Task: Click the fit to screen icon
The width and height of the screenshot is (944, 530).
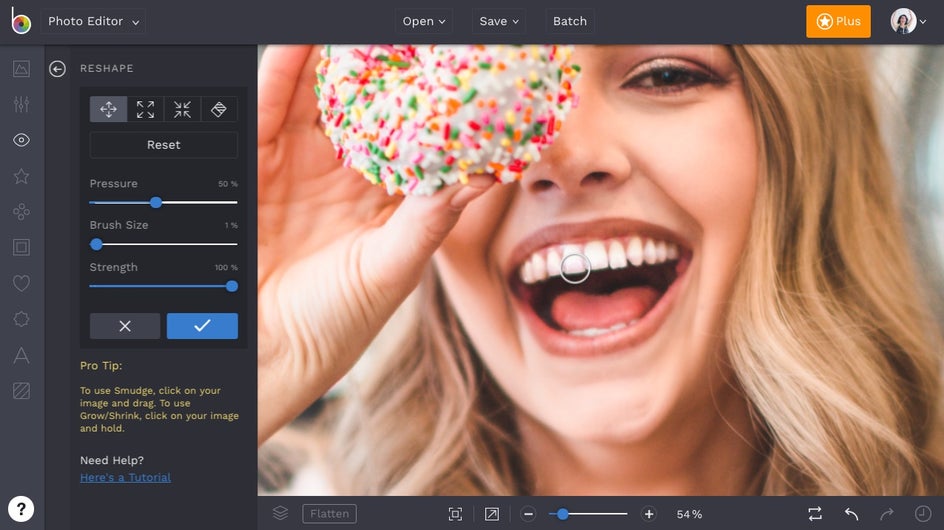Action: tap(455, 514)
